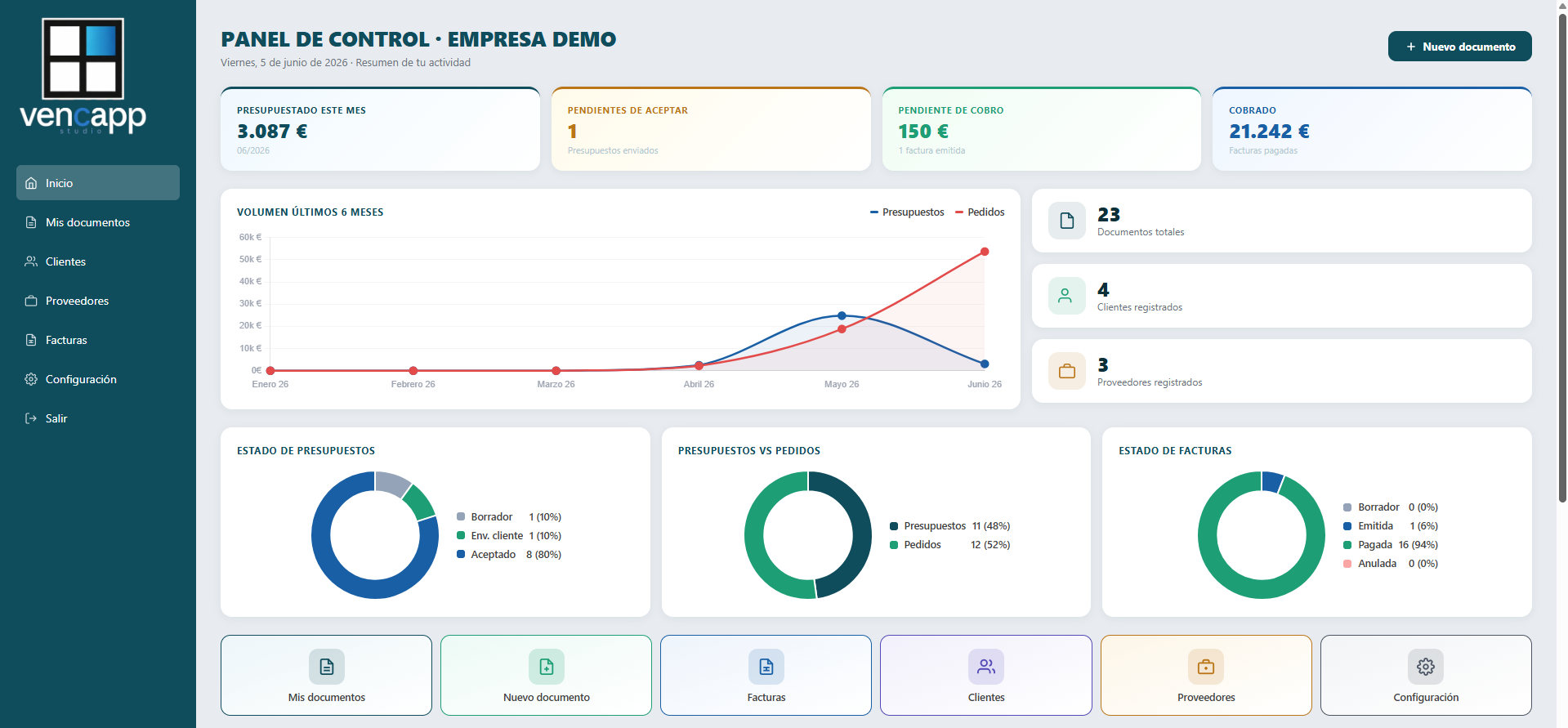Click the Configuración shortcut card gear icon
The width and height of the screenshot is (1568, 728).
pyautogui.click(x=1426, y=667)
